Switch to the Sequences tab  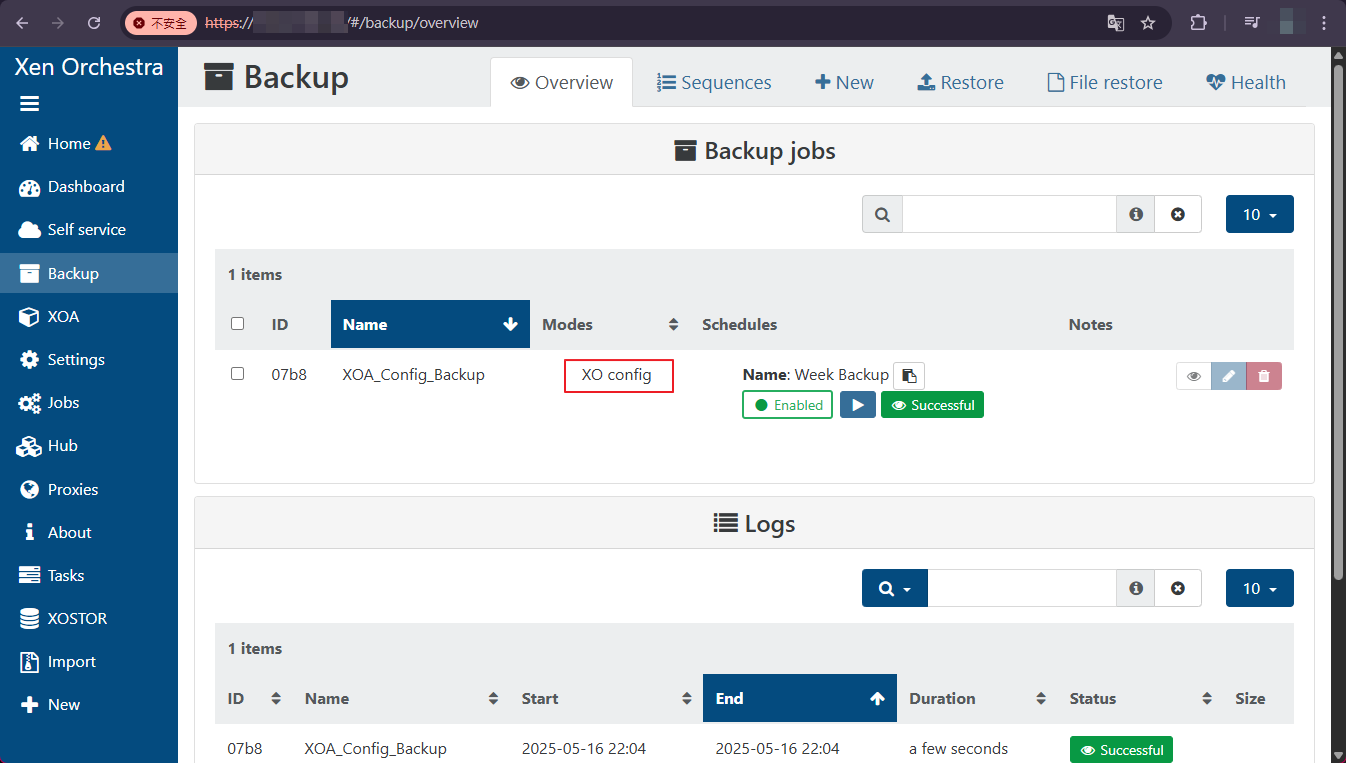coord(714,83)
